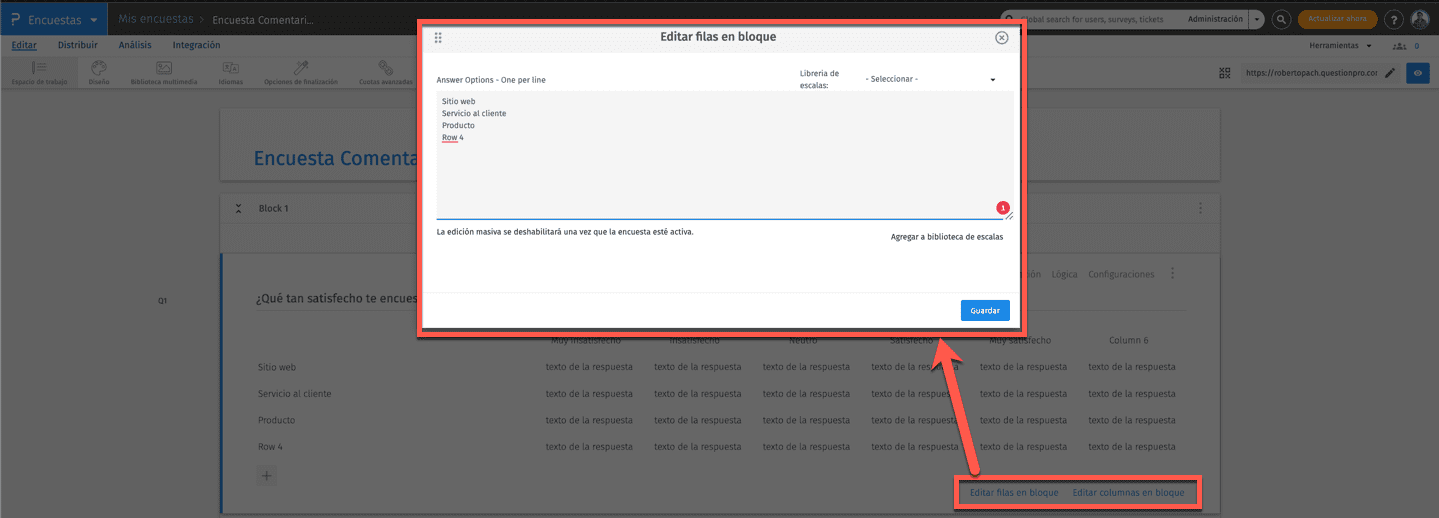Select Espacio de trabajo tool icon
The width and height of the screenshot is (1439, 518).
(39, 72)
